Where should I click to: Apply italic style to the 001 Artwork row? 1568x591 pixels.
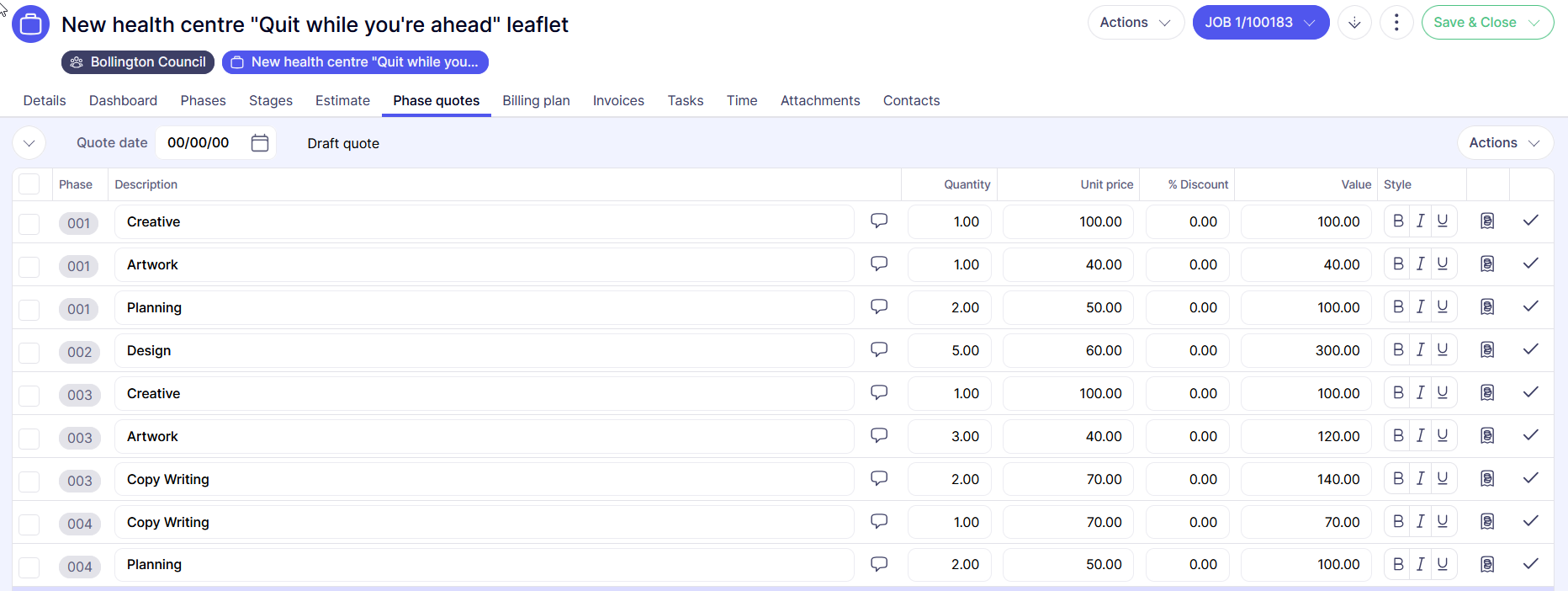pos(1420,264)
